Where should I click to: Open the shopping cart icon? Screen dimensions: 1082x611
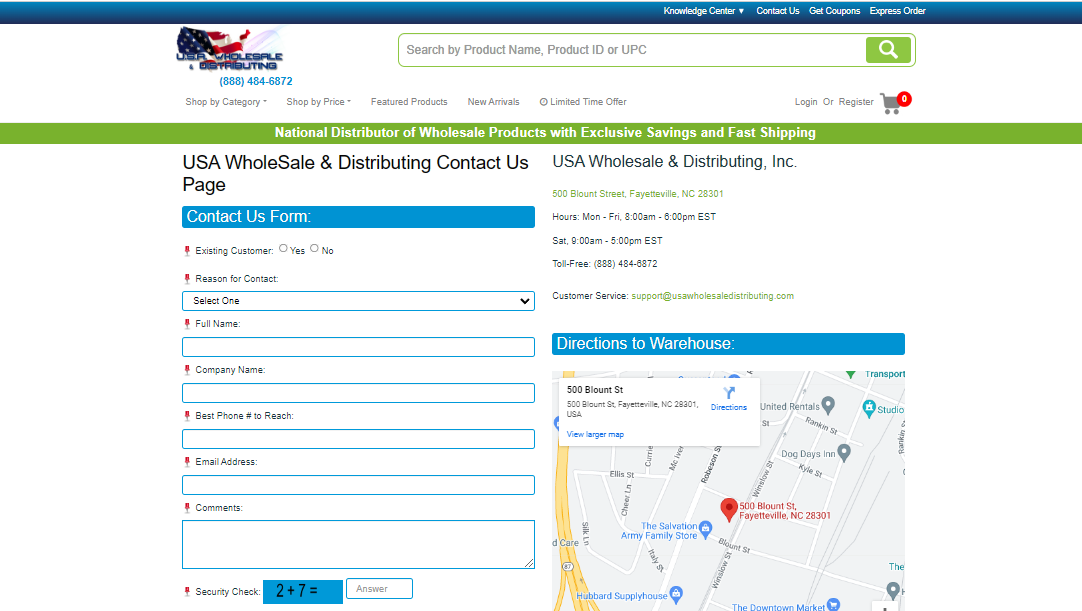point(895,103)
